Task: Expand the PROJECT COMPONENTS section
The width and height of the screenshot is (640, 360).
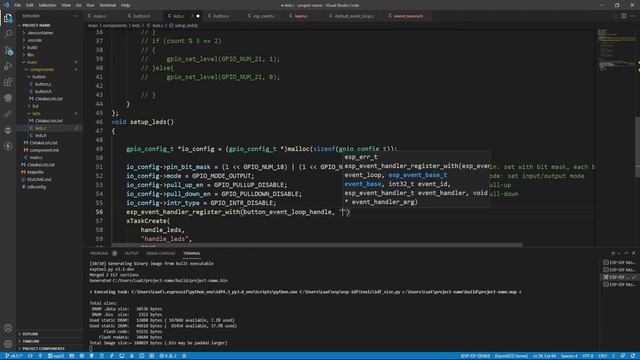Action: (43, 349)
